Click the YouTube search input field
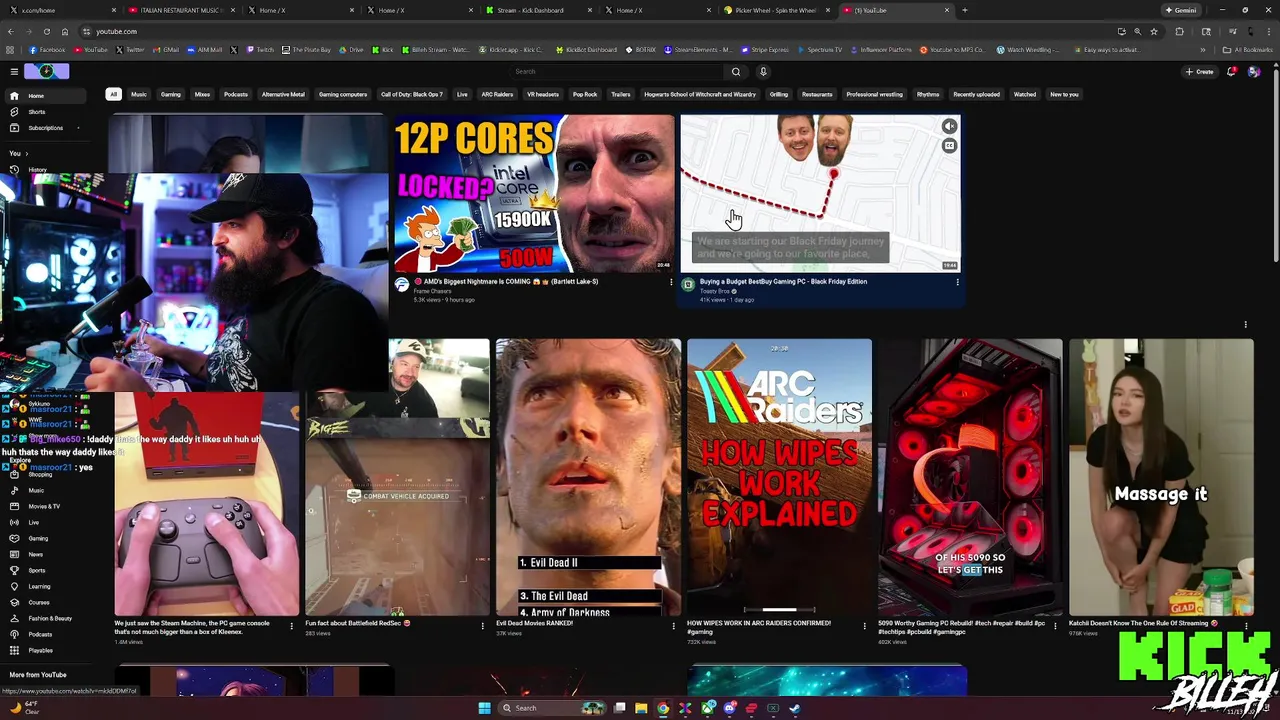The image size is (1280, 720). pos(615,72)
